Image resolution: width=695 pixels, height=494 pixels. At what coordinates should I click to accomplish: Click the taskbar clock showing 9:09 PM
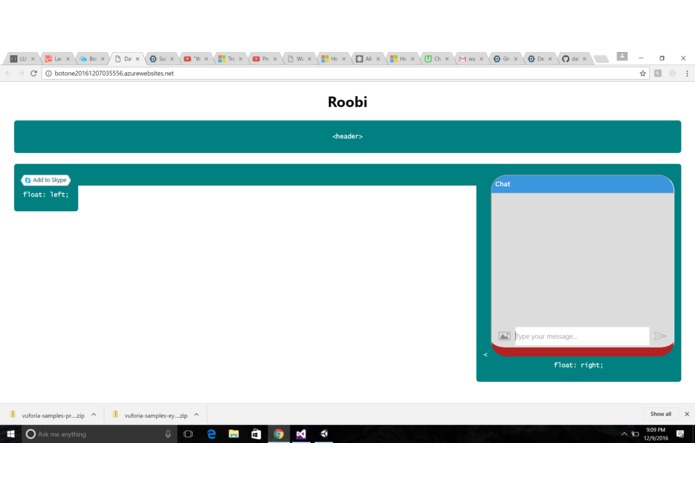coord(656,434)
